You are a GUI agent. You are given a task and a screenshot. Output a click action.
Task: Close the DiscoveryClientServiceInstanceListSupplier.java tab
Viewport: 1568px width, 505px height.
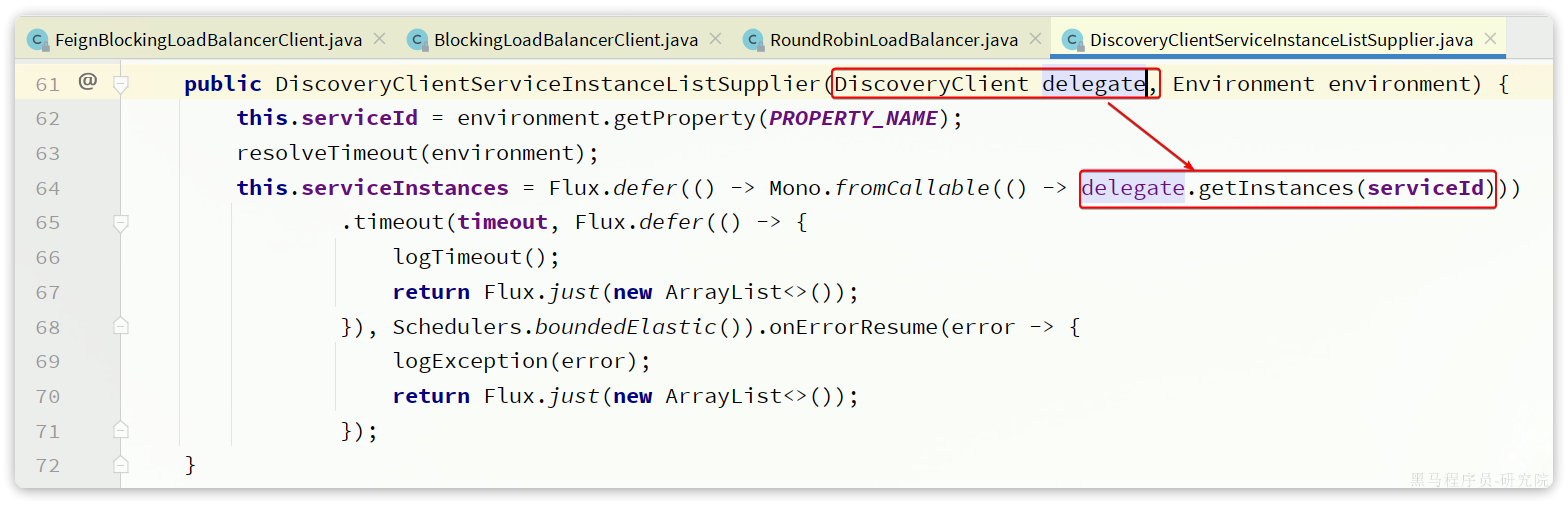[x=1490, y=39]
